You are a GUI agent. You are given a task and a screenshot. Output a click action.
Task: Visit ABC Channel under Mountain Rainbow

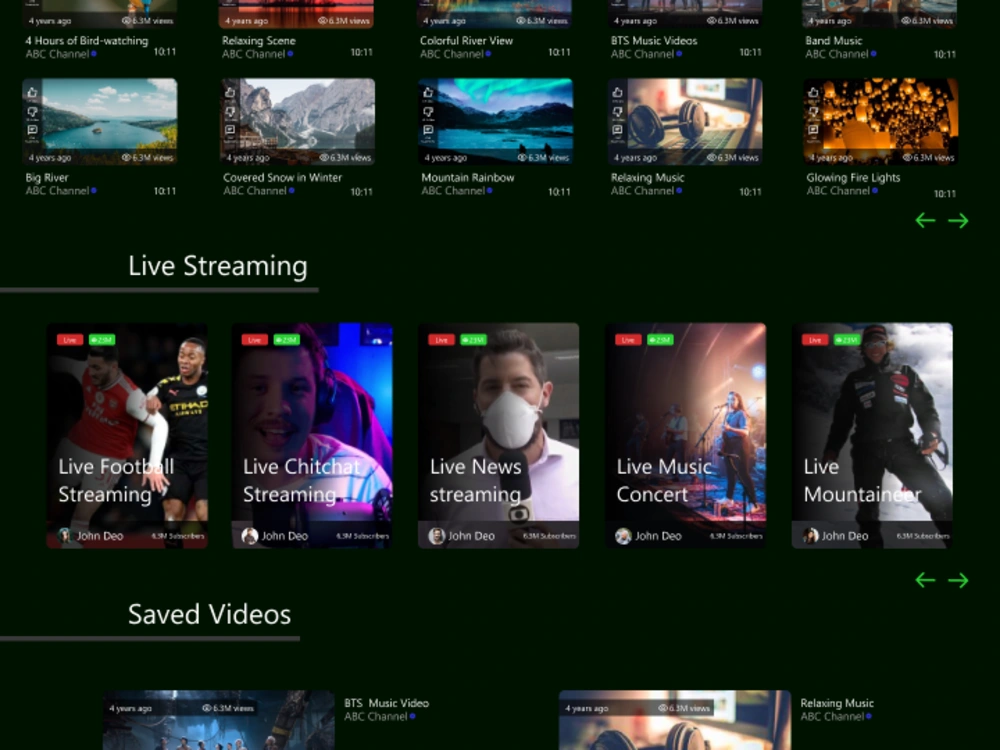[x=453, y=191]
